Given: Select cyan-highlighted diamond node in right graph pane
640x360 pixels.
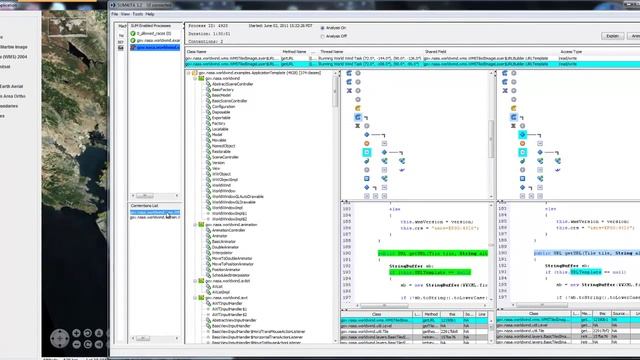Looking at the screenshot, I should click(x=522, y=135).
